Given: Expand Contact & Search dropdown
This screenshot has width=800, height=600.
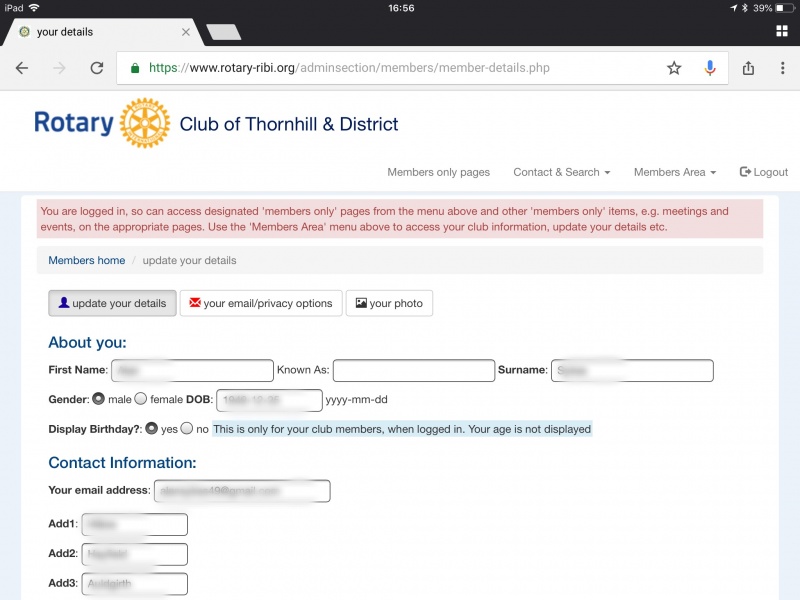Looking at the screenshot, I should [x=562, y=172].
